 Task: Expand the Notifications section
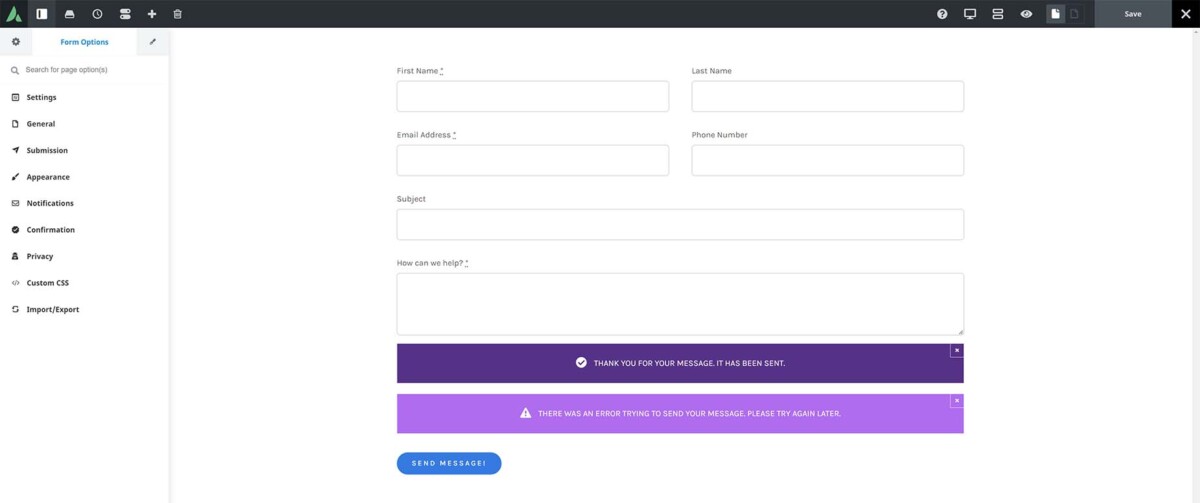tap(50, 203)
